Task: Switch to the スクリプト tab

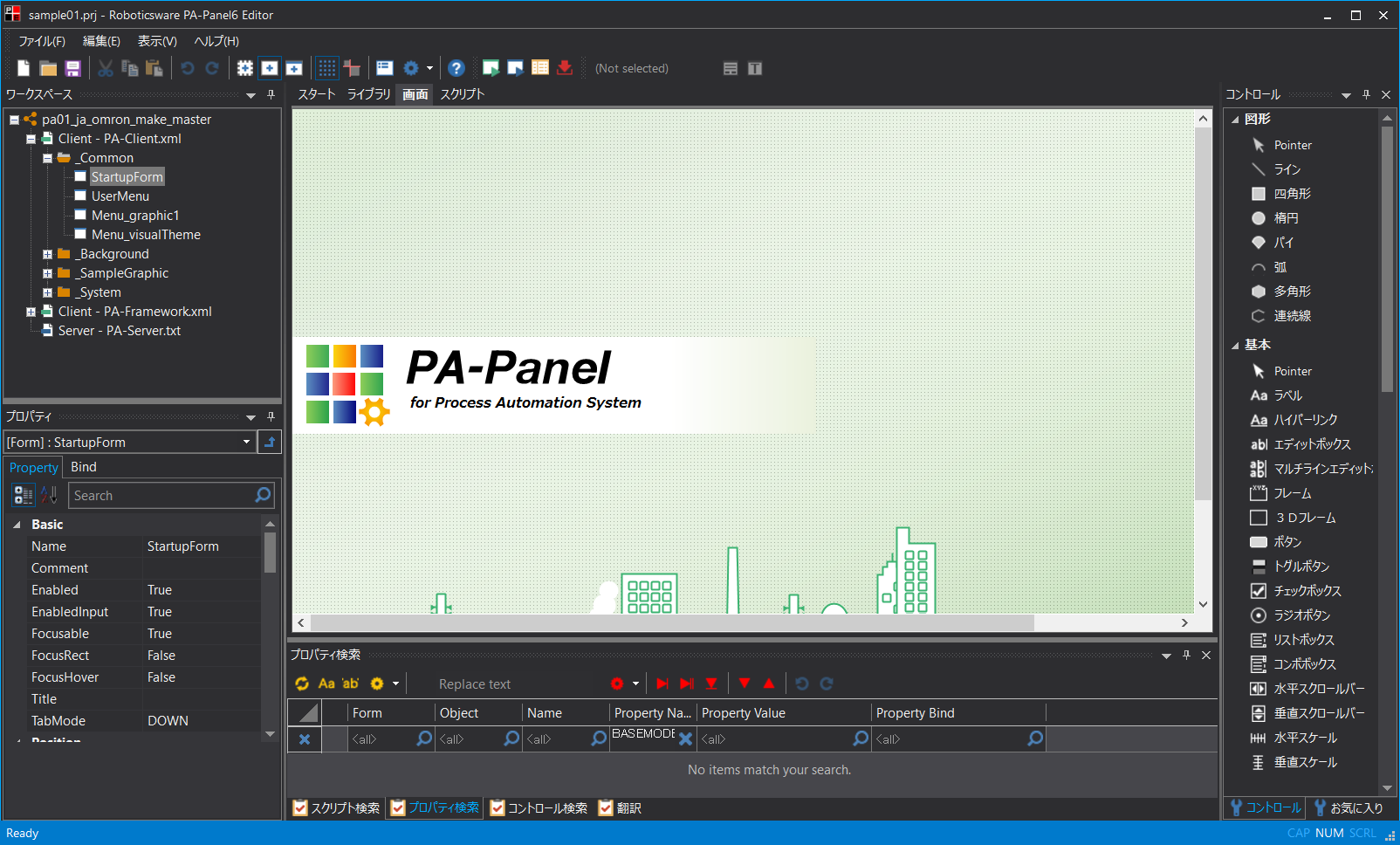Action: 463,94
